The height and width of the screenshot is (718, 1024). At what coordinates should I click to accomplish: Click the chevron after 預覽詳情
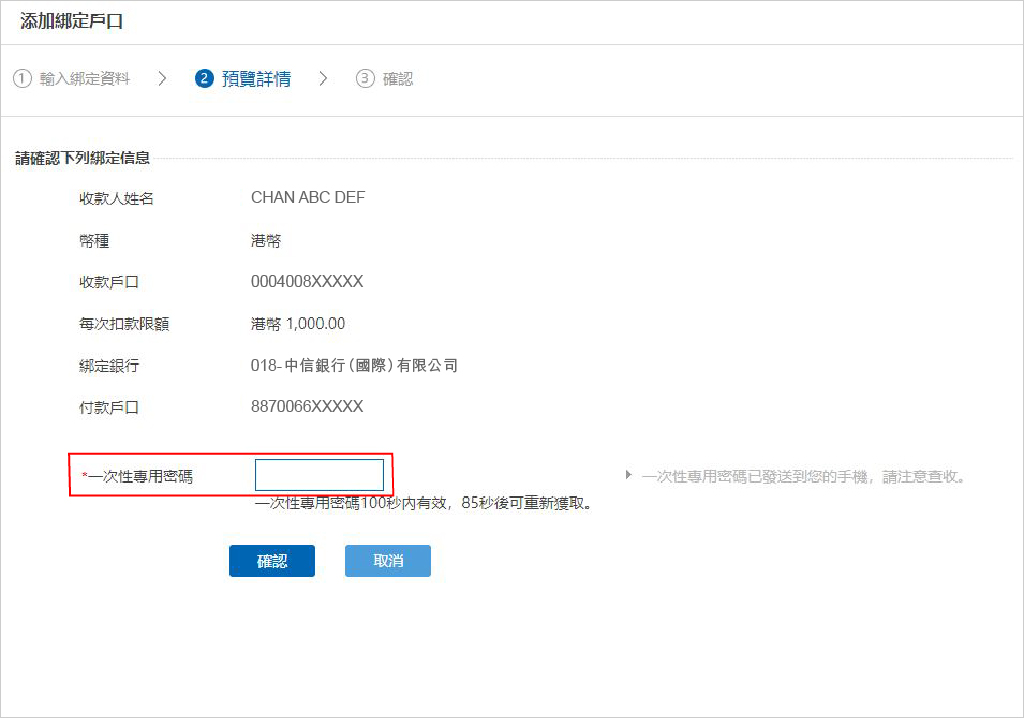pos(323,79)
